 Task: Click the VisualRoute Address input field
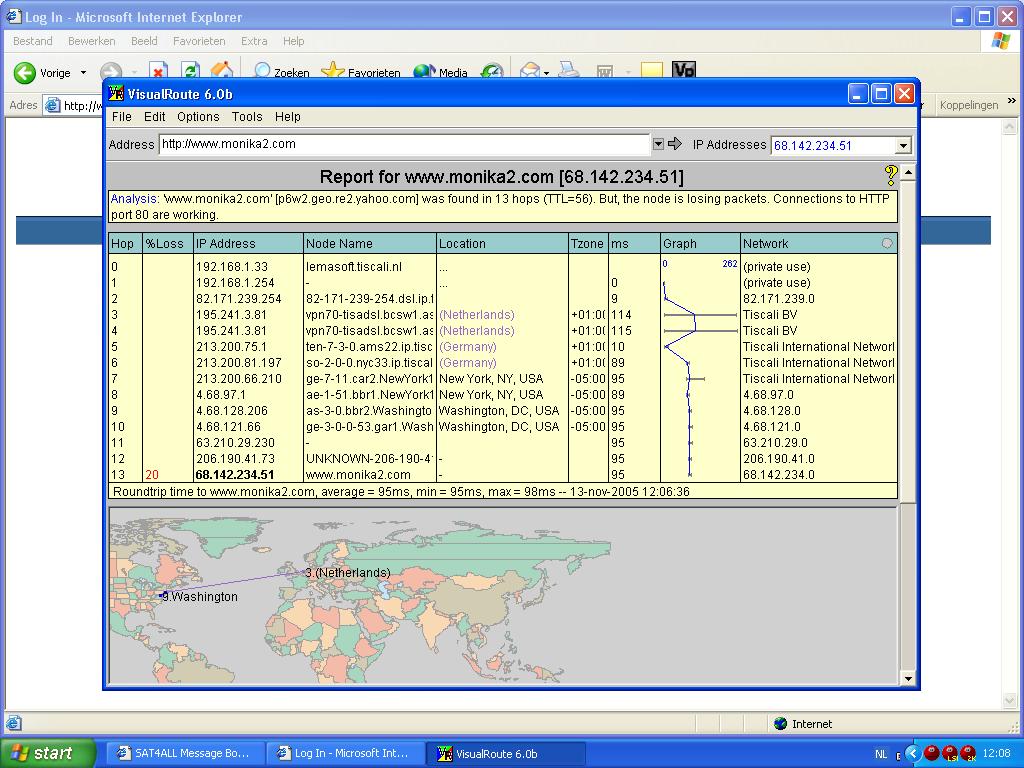tap(404, 144)
